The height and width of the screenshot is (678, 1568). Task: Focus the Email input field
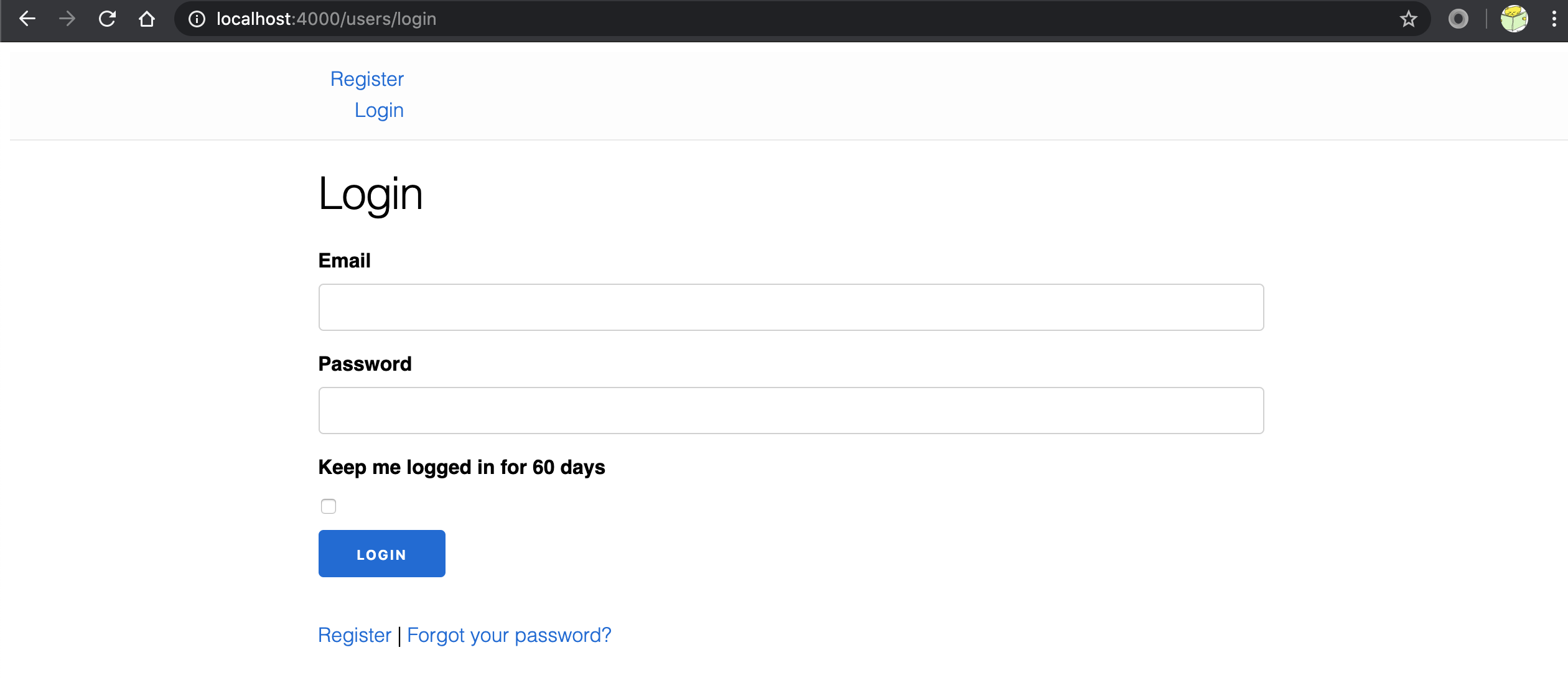791,307
